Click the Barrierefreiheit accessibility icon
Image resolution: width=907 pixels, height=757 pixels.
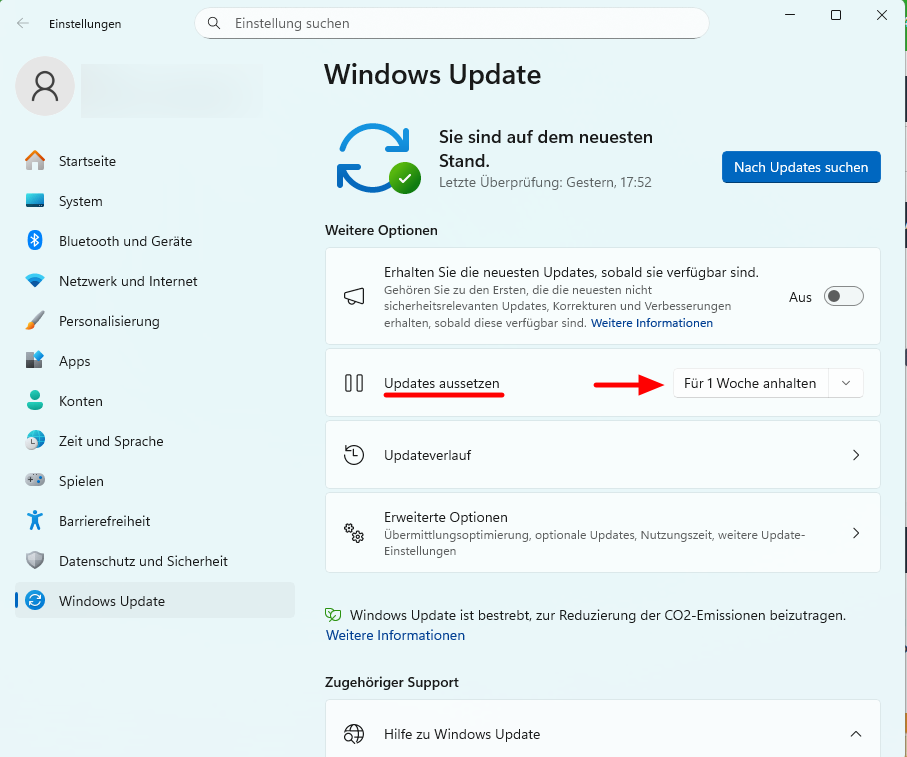(x=35, y=520)
